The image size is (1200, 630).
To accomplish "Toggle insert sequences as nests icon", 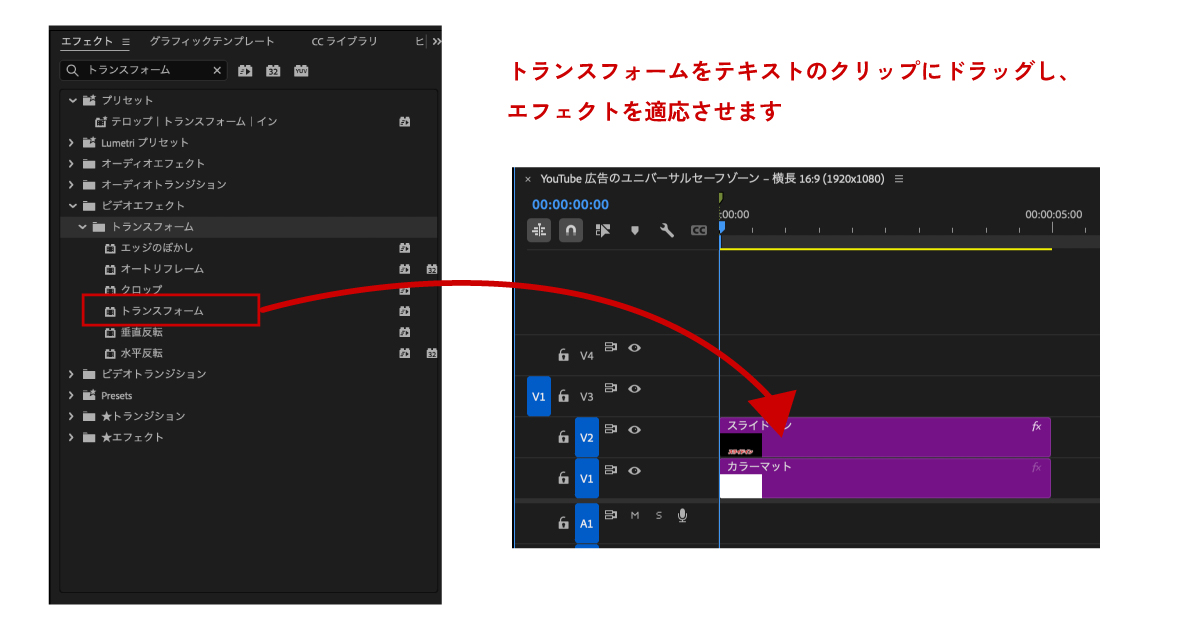I will [539, 230].
